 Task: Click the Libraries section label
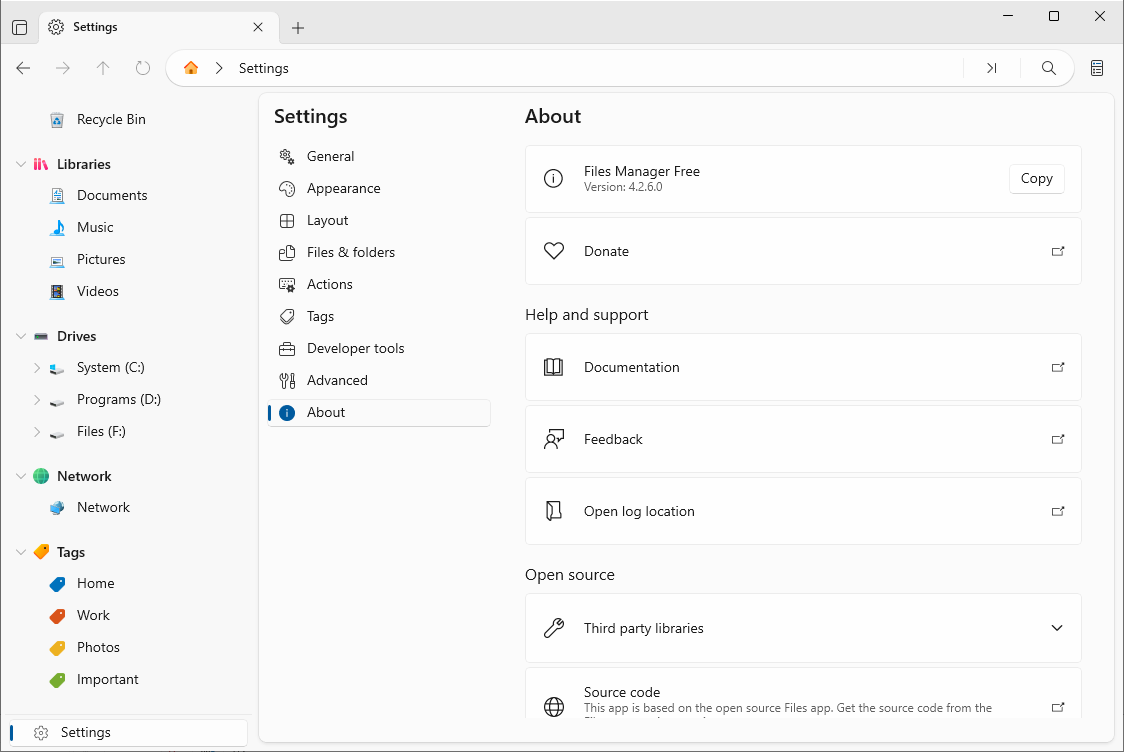pyautogui.click(x=84, y=164)
